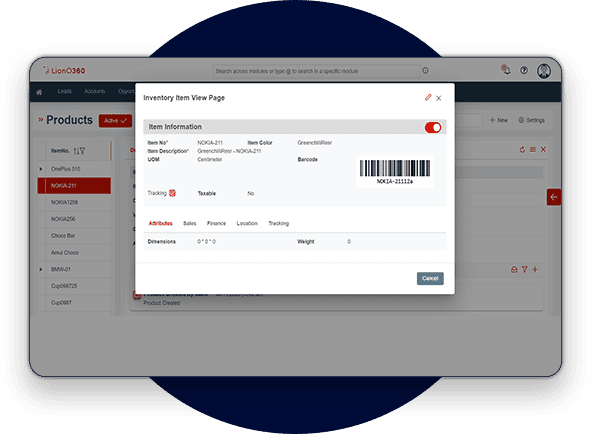Image resolution: width=592 pixels, height=434 pixels.
Task: Sort the ItemNo. column
Action: pos(76,151)
